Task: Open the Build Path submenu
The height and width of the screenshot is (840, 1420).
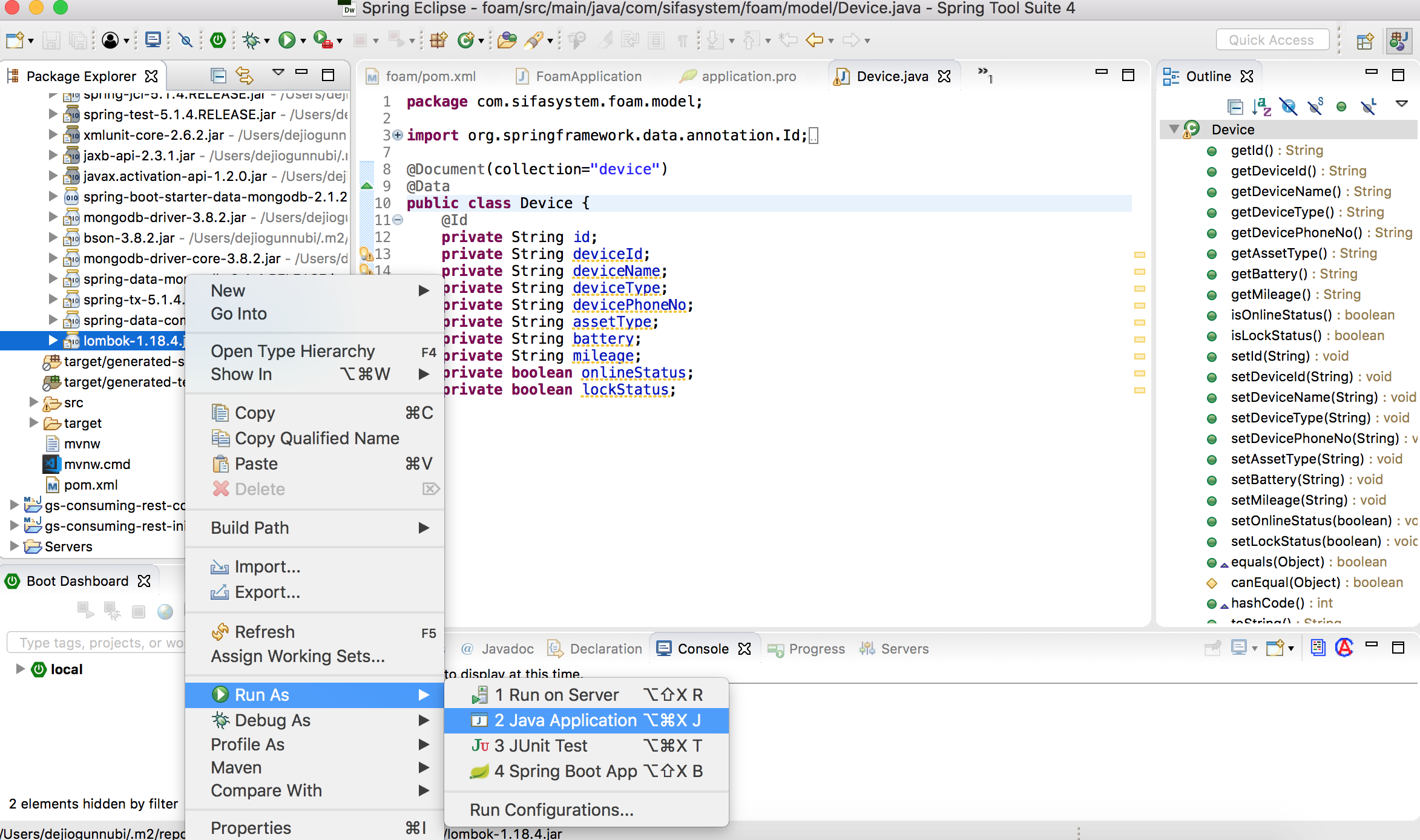Action: point(315,528)
